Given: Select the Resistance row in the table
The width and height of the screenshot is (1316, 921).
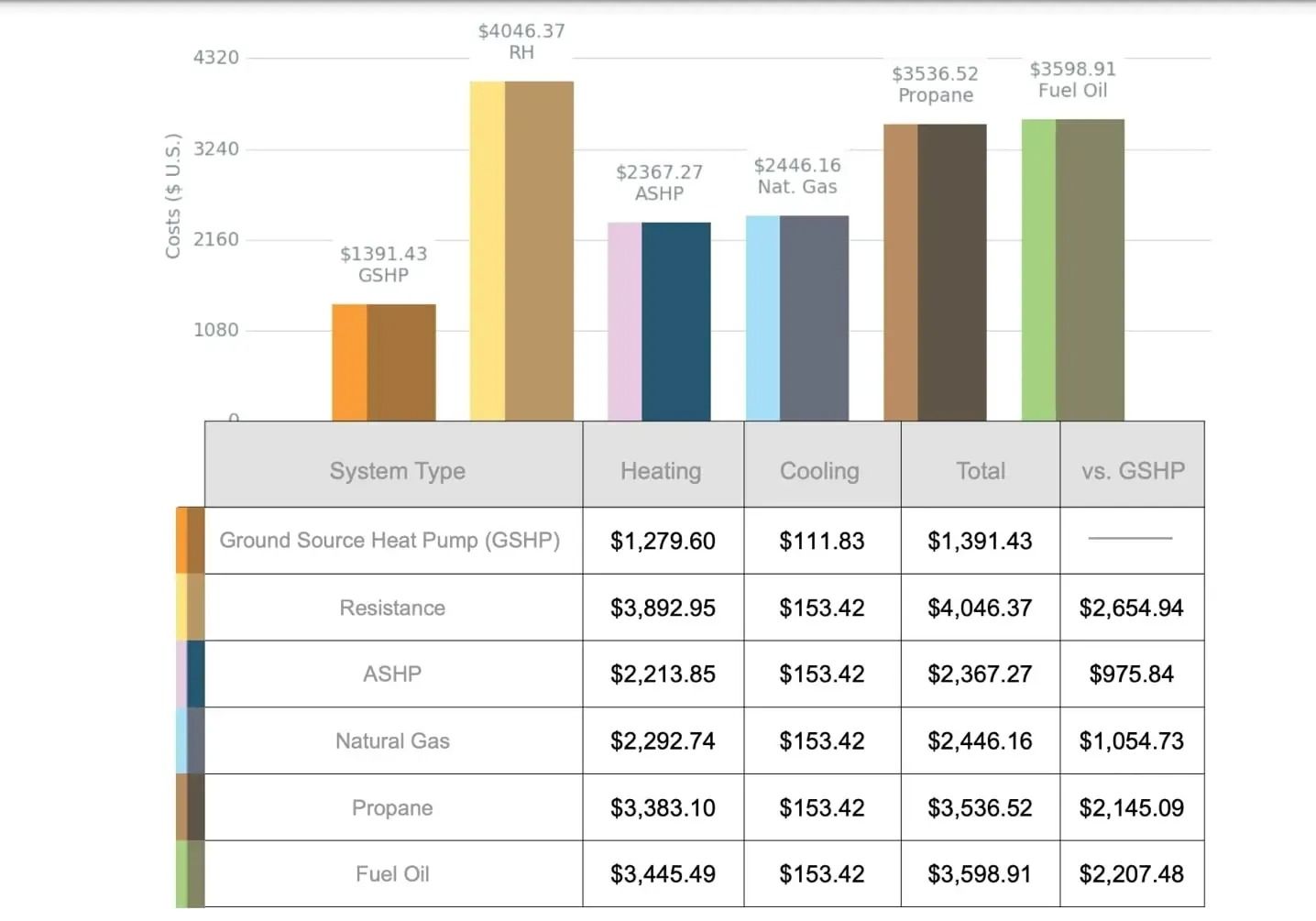Looking at the screenshot, I should pyautogui.click(x=391, y=608).
